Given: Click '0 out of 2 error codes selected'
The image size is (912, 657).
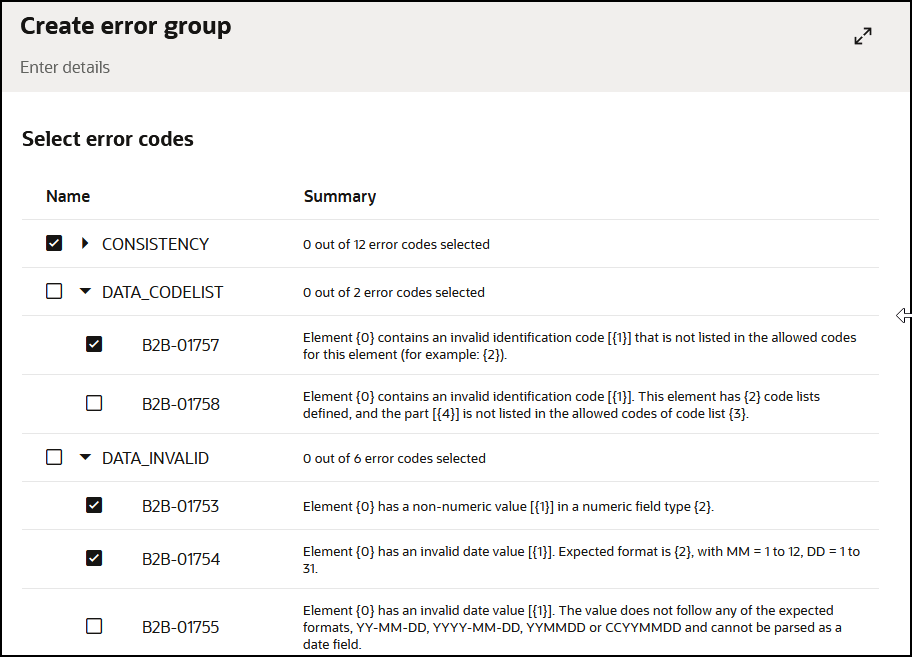Looking at the screenshot, I should [x=394, y=292].
